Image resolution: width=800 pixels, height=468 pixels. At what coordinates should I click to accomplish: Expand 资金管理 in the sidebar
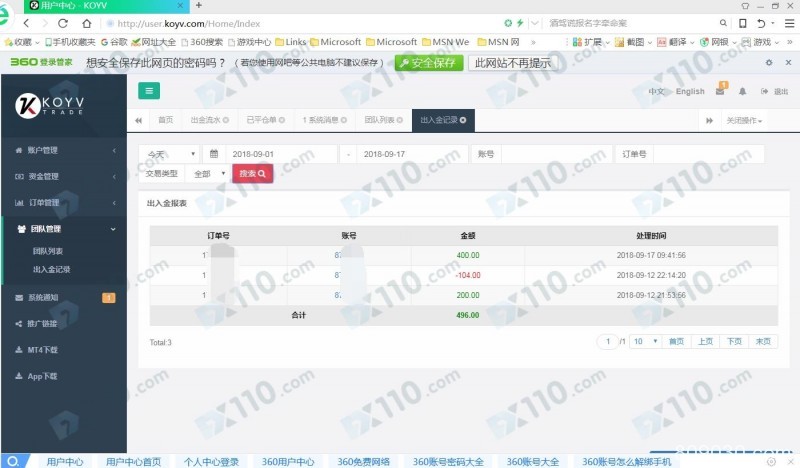pos(64,176)
